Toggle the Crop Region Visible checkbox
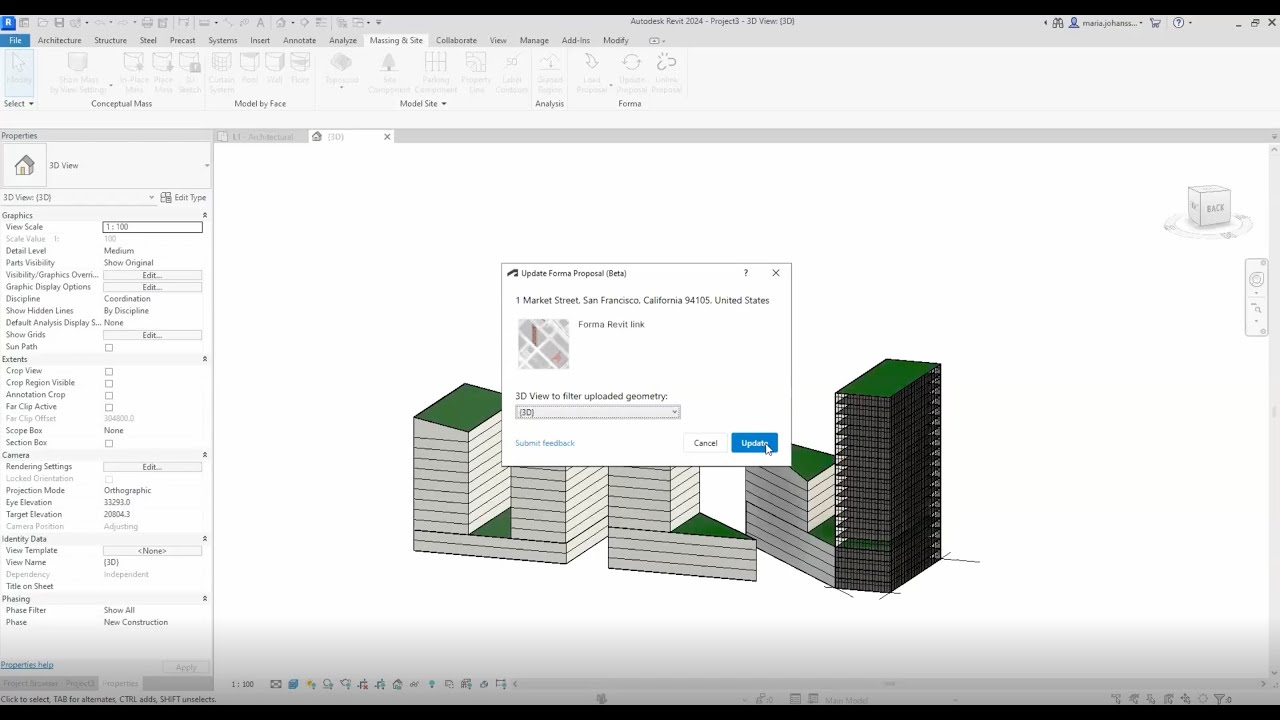The width and height of the screenshot is (1280, 720). tap(109, 383)
